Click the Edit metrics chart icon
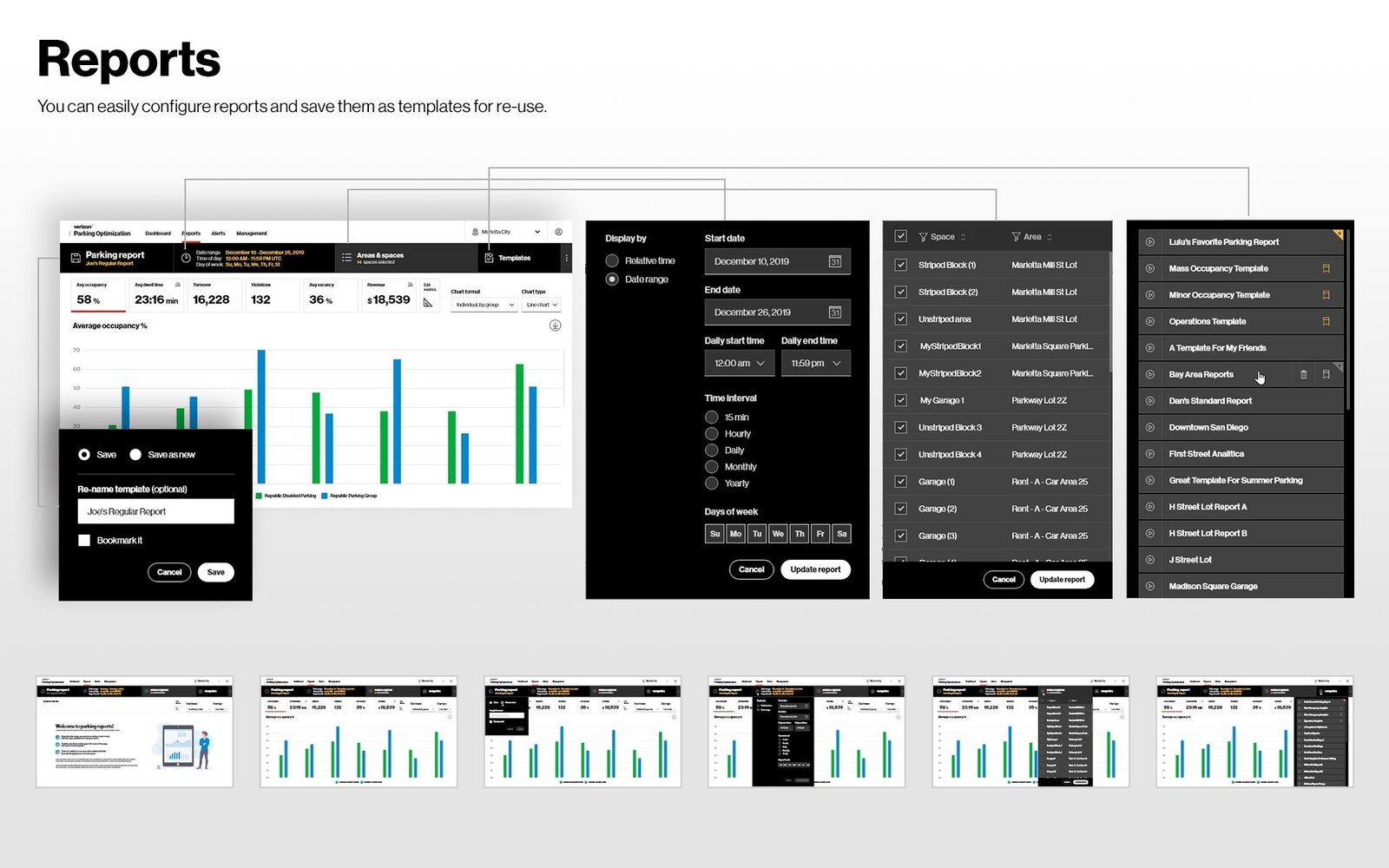 pyautogui.click(x=428, y=302)
